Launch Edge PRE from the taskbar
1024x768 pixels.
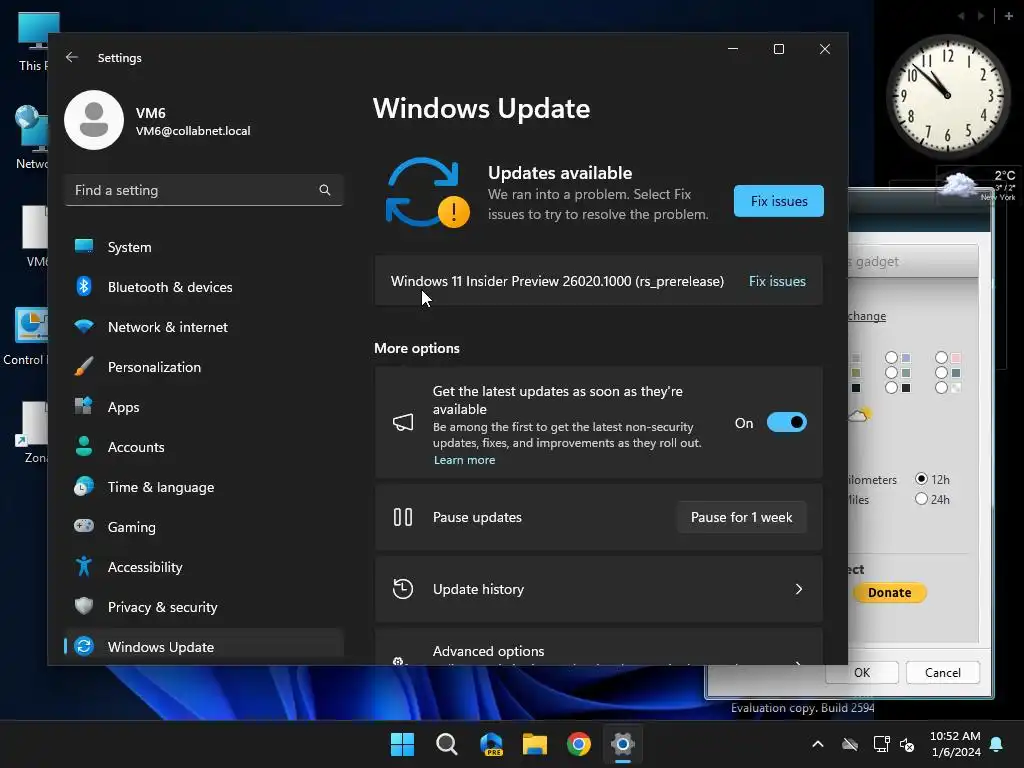[491, 744]
